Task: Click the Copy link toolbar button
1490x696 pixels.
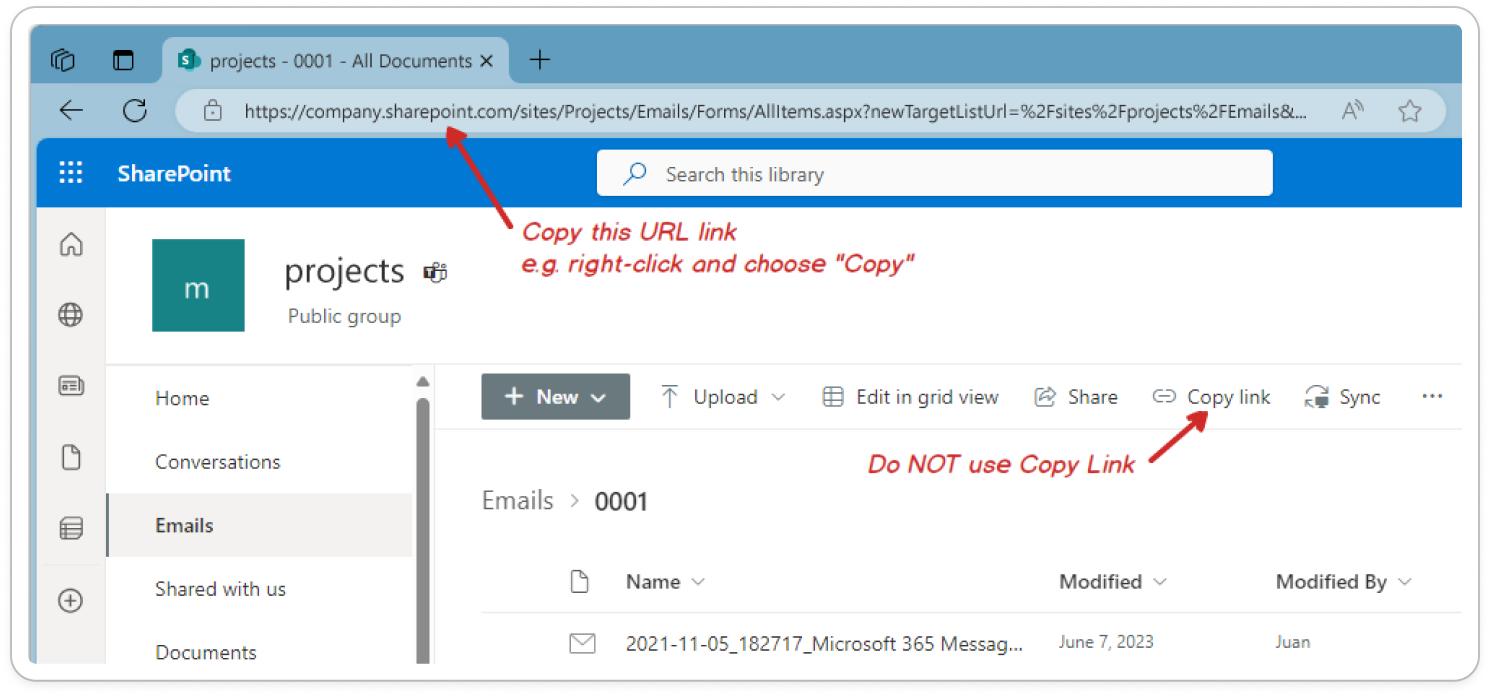Action: (1212, 397)
